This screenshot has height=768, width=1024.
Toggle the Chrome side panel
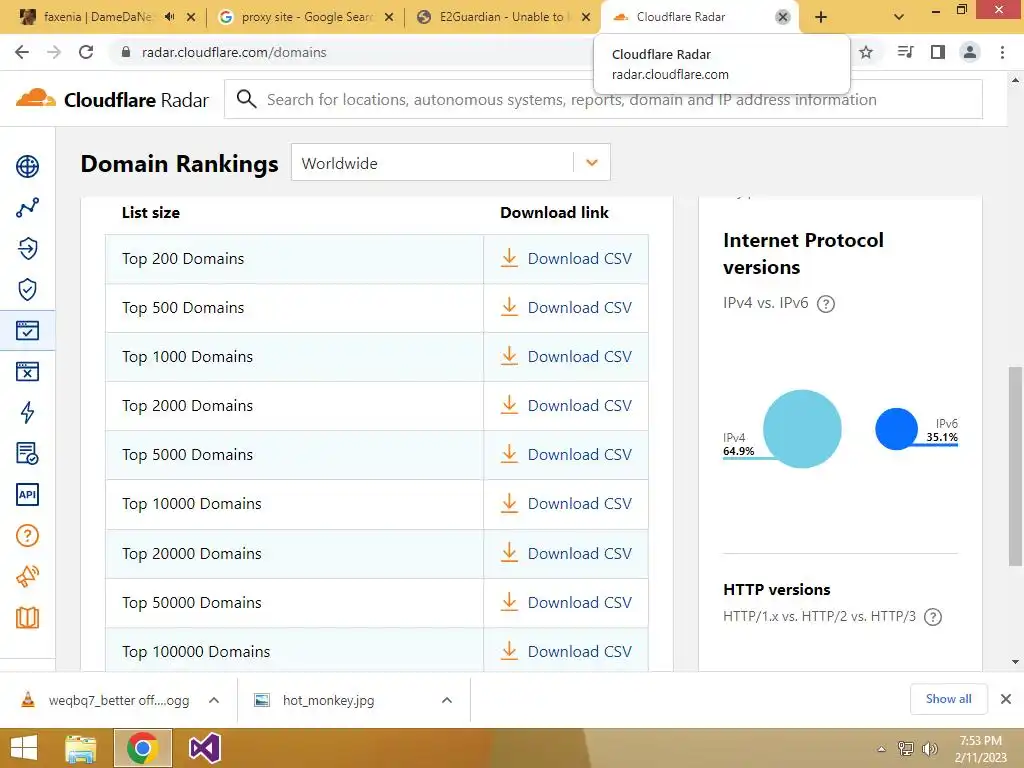(938, 52)
